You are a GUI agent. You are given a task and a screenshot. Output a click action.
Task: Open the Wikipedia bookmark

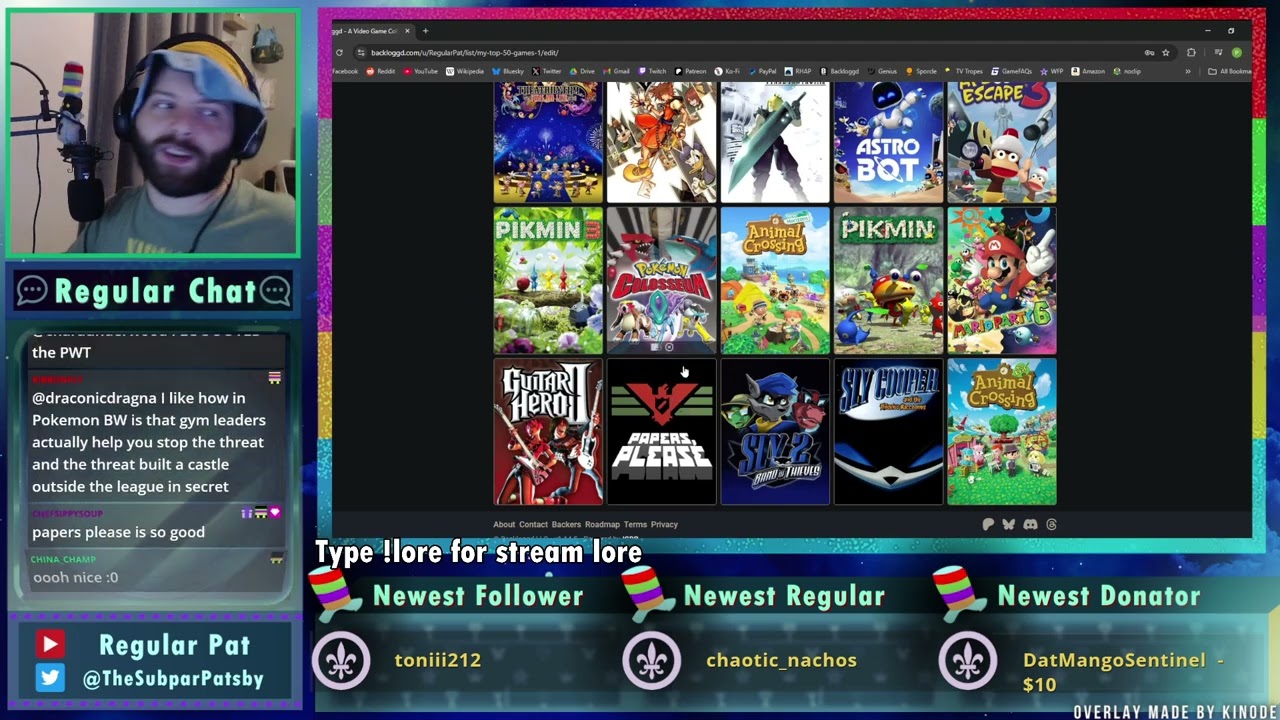[465, 71]
